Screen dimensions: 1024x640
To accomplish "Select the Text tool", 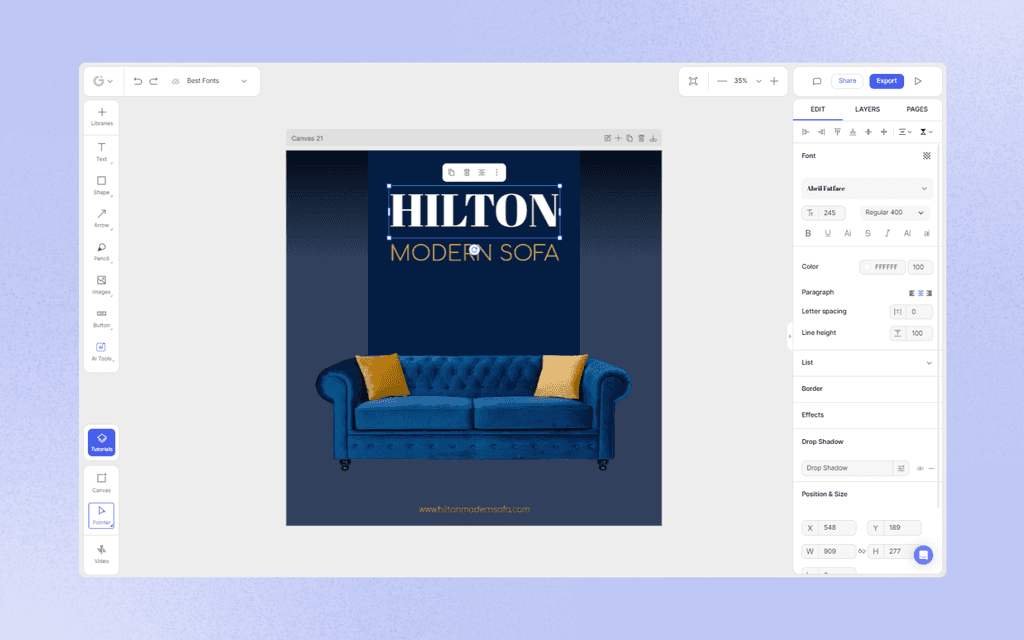I will pos(101,150).
